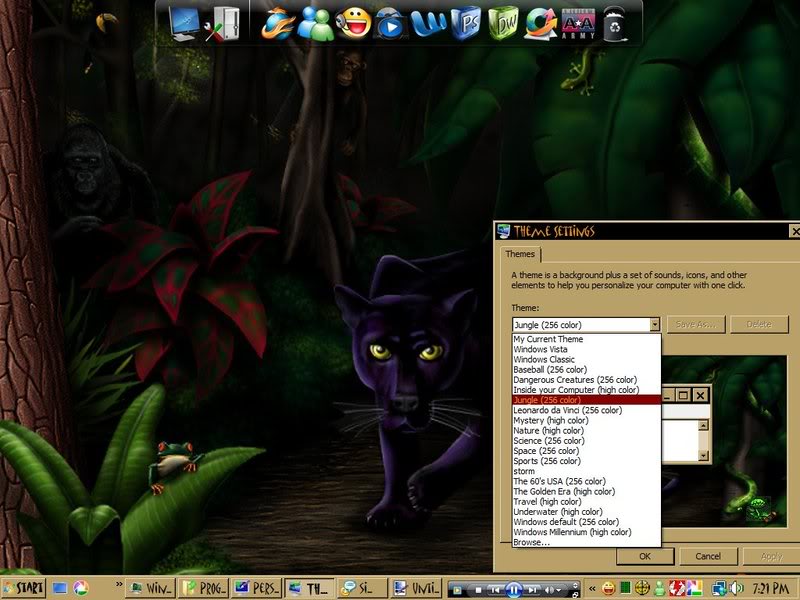The height and width of the screenshot is (600, 800).
Task: Open the network connection tray icon
Action: [720, 588]
